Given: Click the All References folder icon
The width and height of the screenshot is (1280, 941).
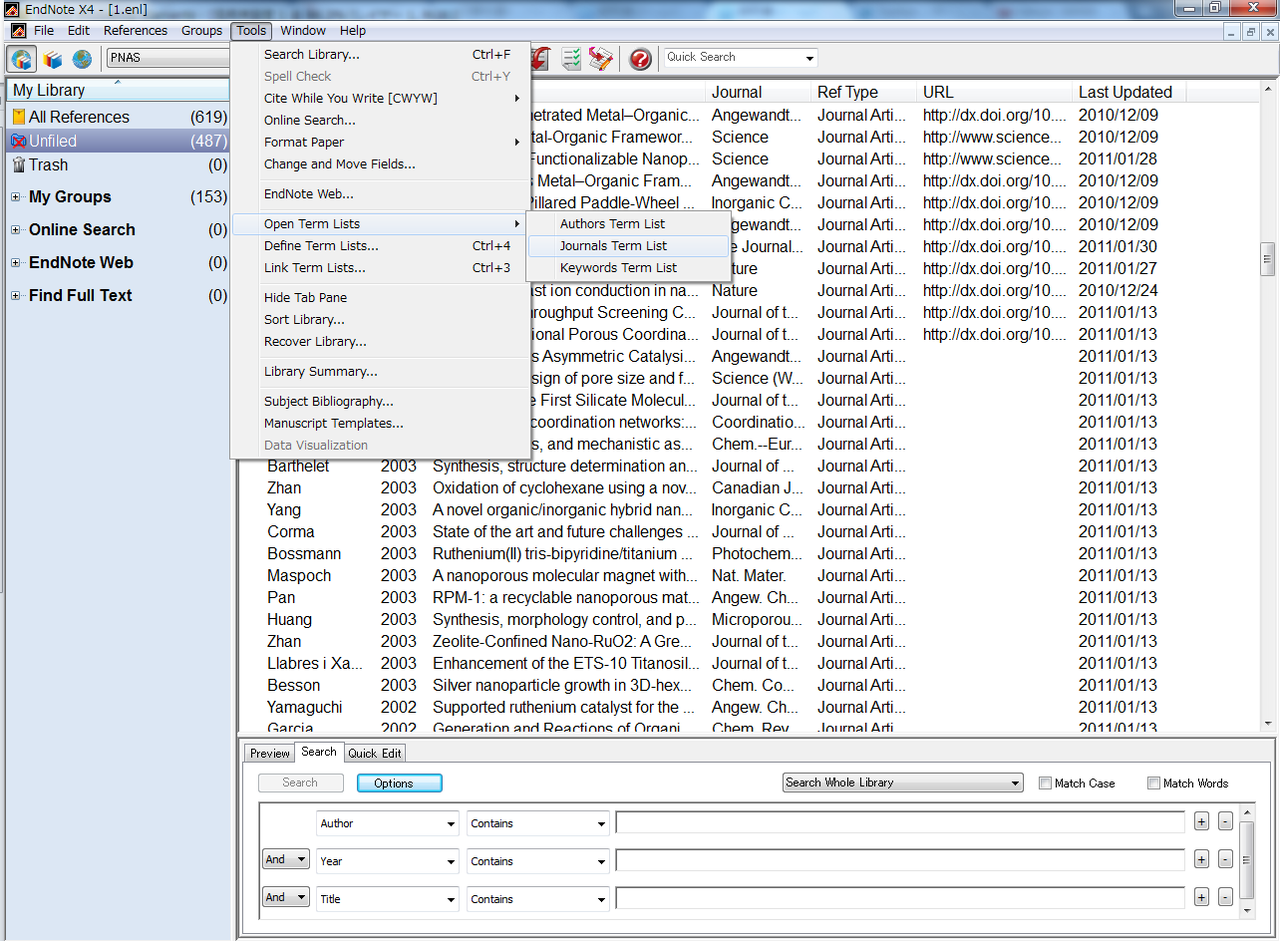Looking at the screenshot, I should pos(18,117).
